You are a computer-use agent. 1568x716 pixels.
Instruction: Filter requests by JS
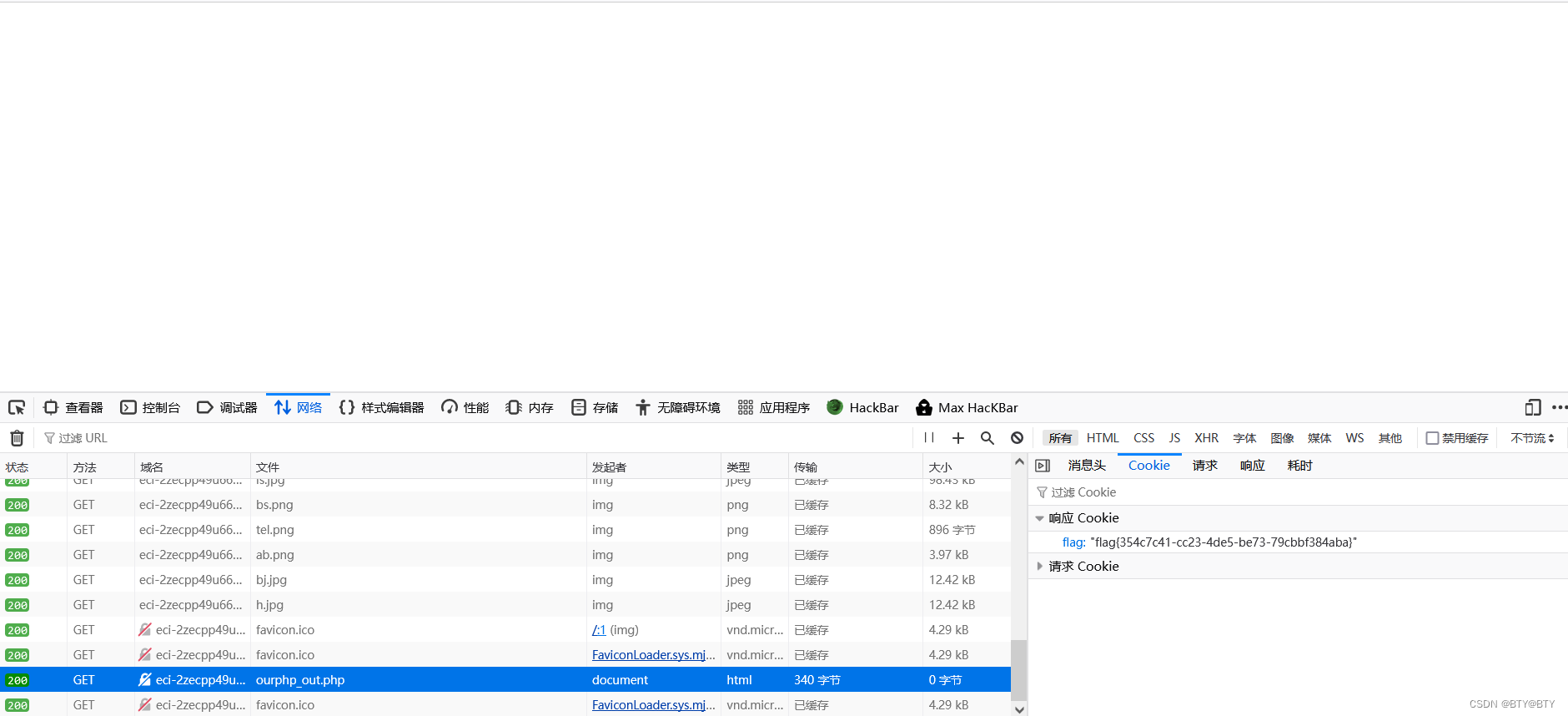(1174, 438)
